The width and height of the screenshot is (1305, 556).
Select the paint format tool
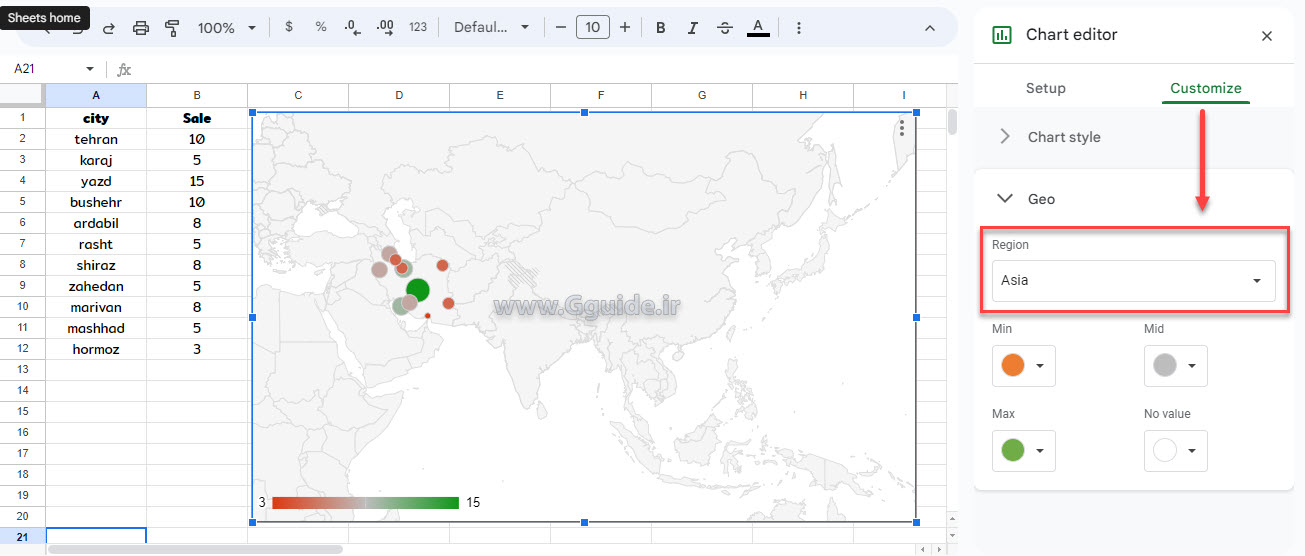(x=172, y=28)
